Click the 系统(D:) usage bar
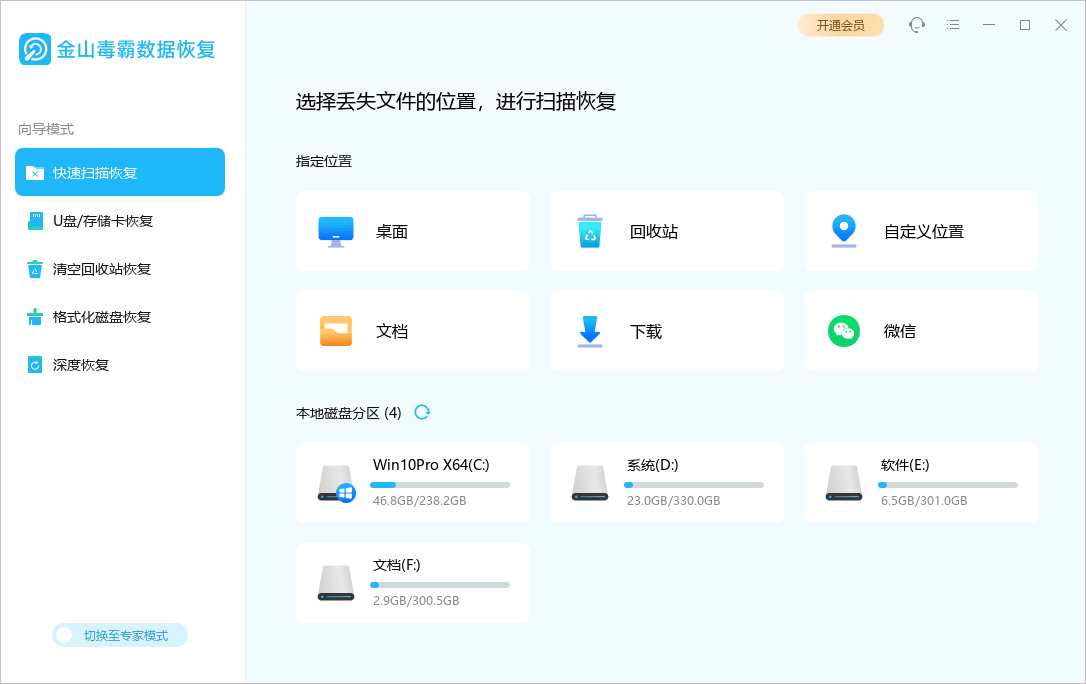The width and height of the screenshot is (1086, 684). [x=694, y=485]
